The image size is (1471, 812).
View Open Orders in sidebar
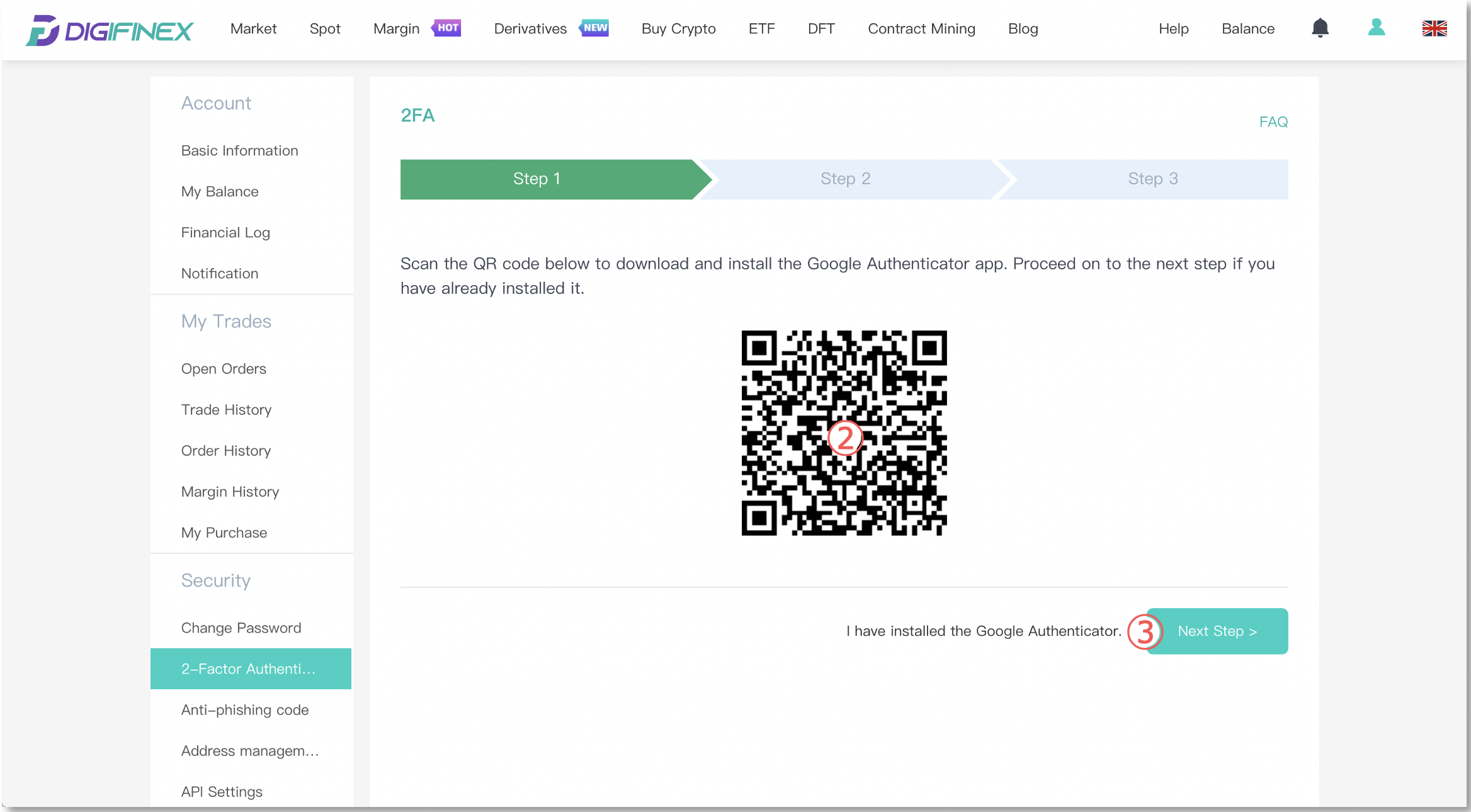pos(224,369)
